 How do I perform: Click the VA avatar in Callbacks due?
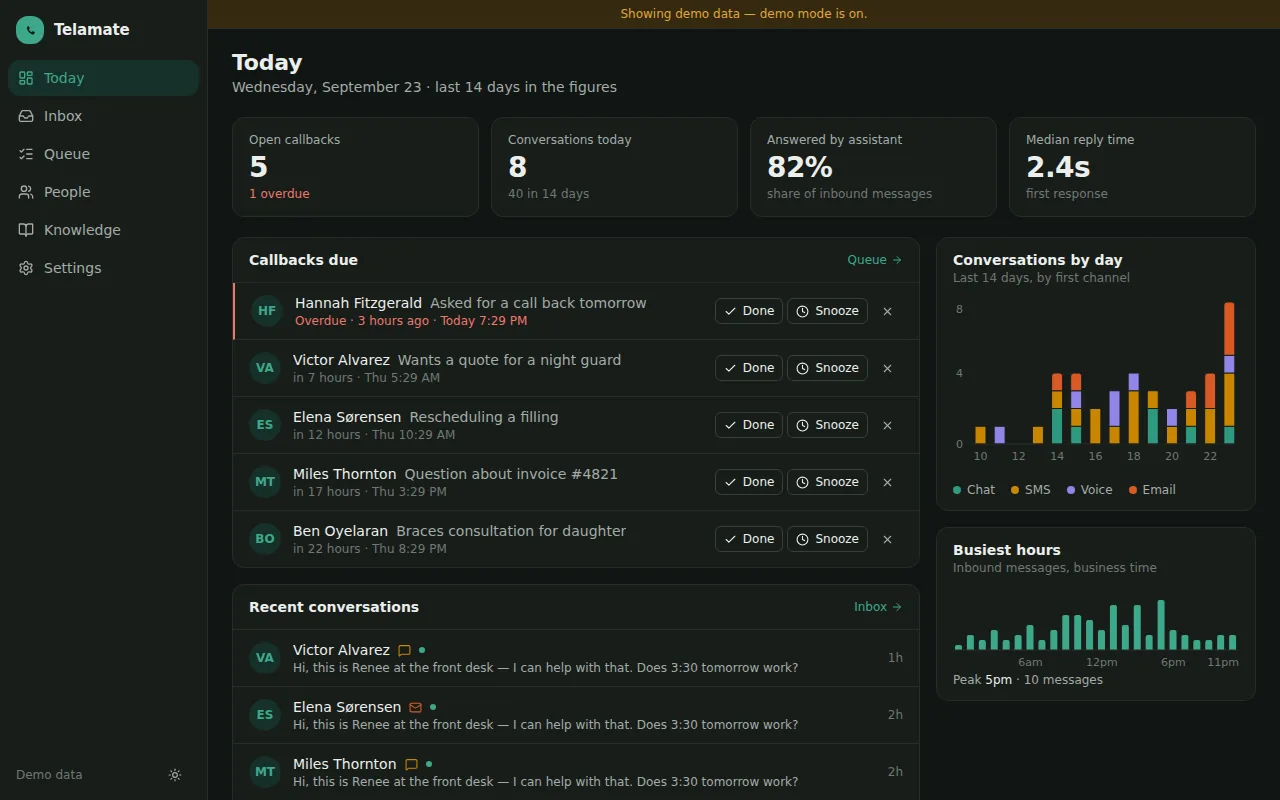click(265, 368)
